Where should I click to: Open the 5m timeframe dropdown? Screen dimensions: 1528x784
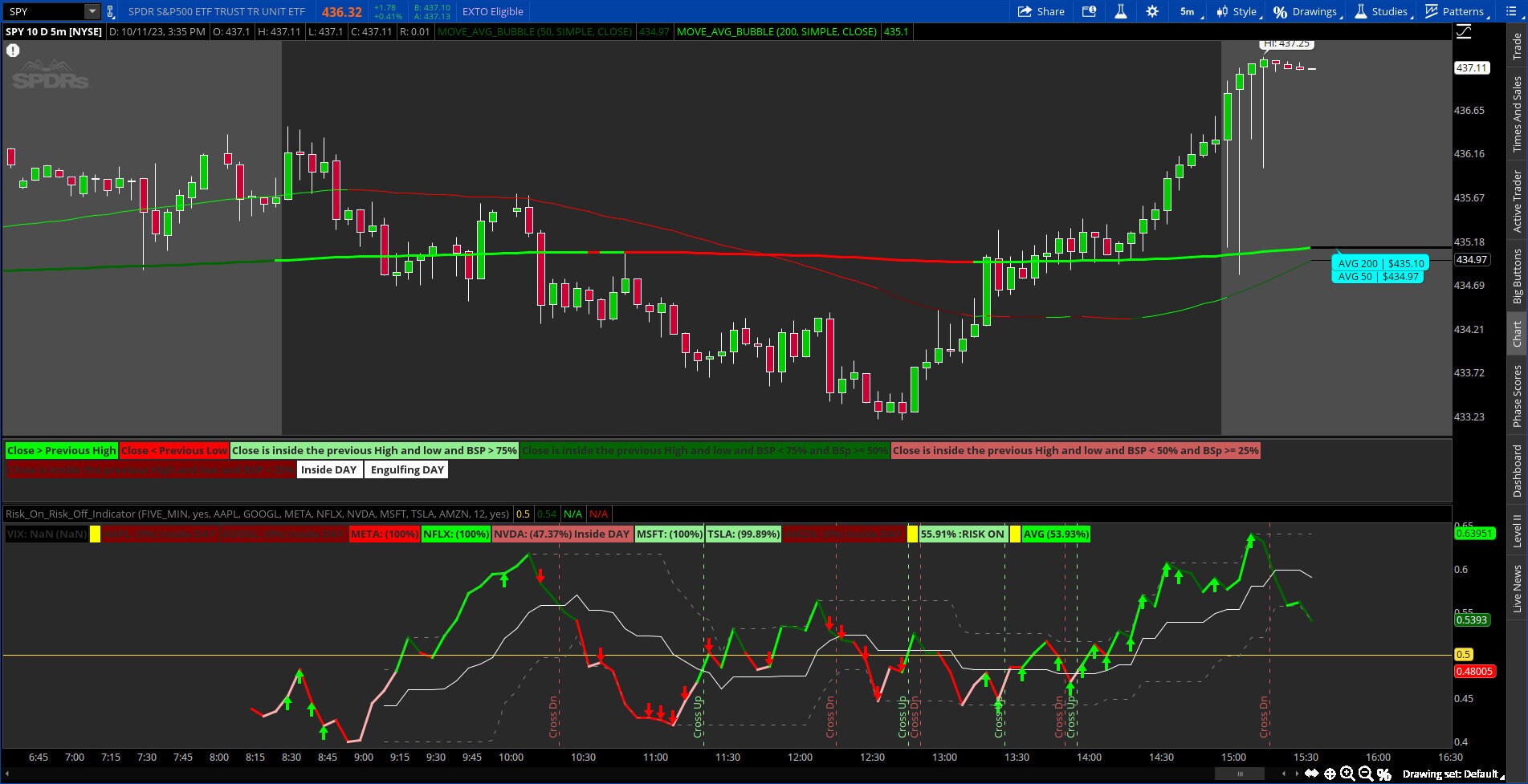tap(1186, 11)
